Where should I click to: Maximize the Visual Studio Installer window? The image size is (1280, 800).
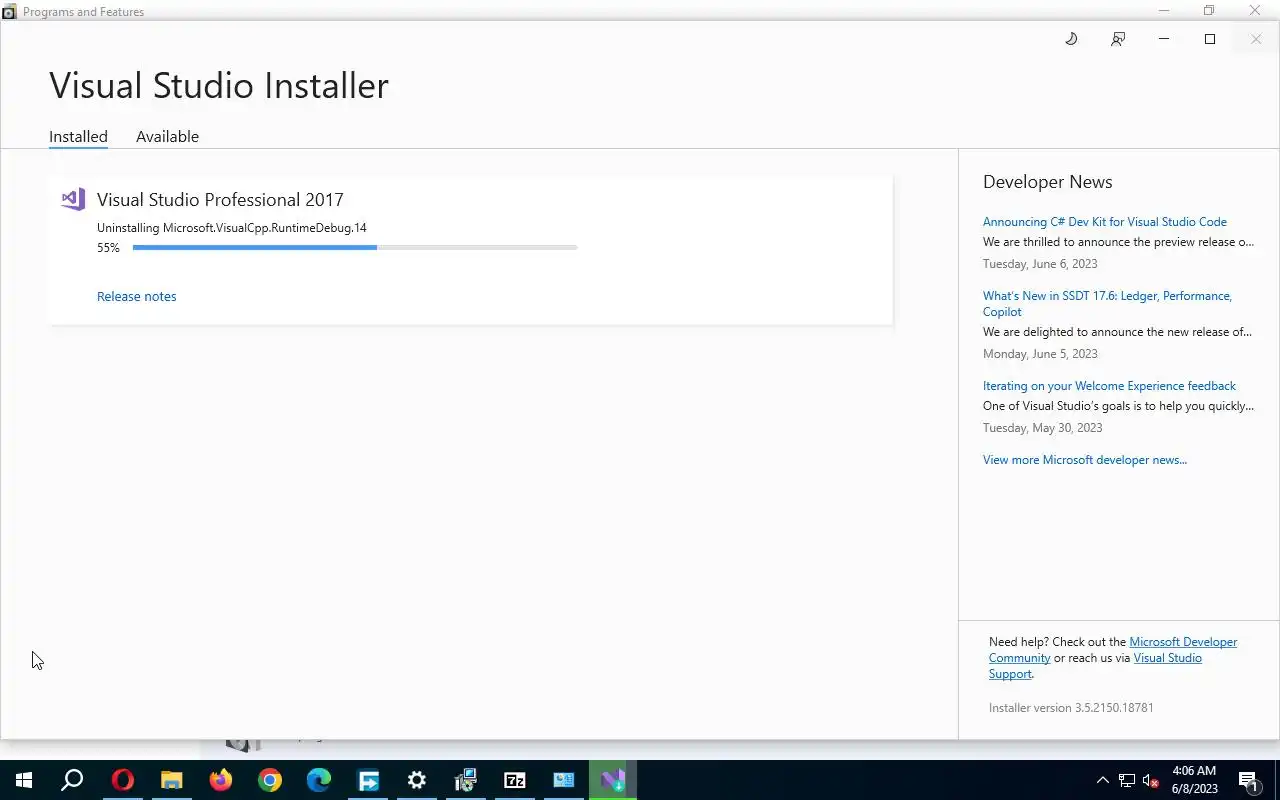(x=1210, y=39)
